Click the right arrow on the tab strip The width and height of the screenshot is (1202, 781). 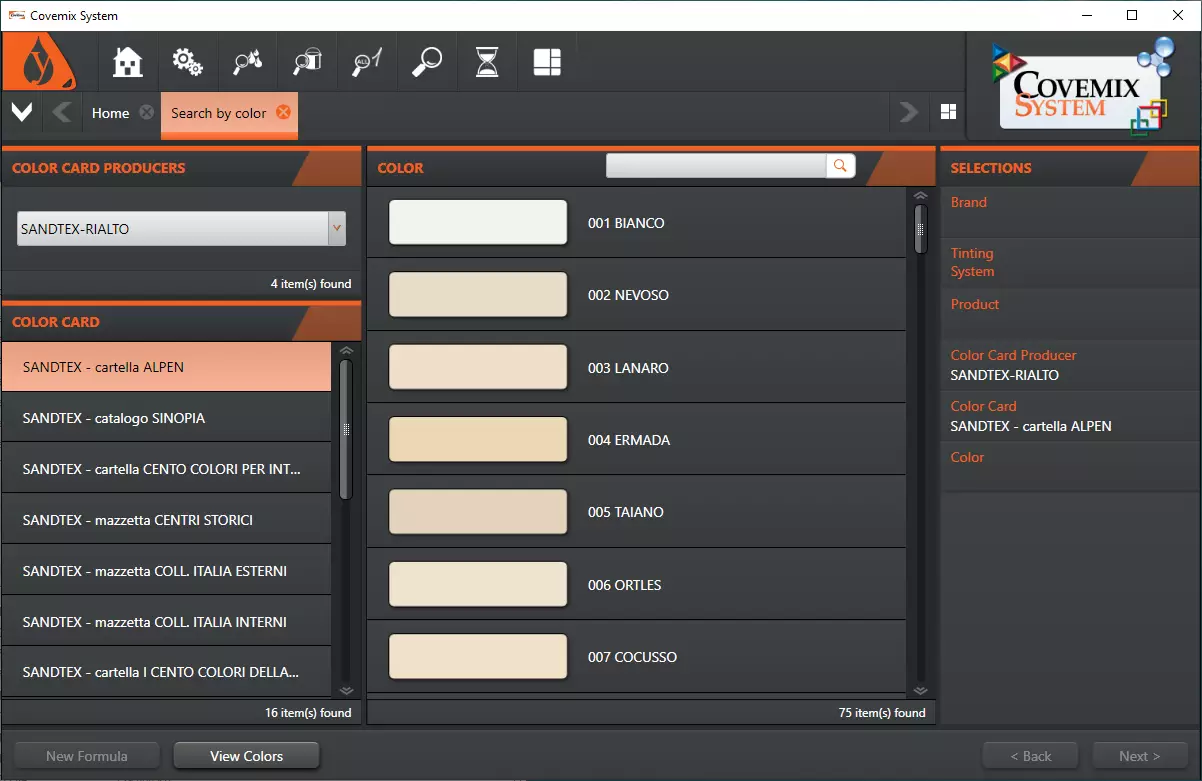pos(909,113)
